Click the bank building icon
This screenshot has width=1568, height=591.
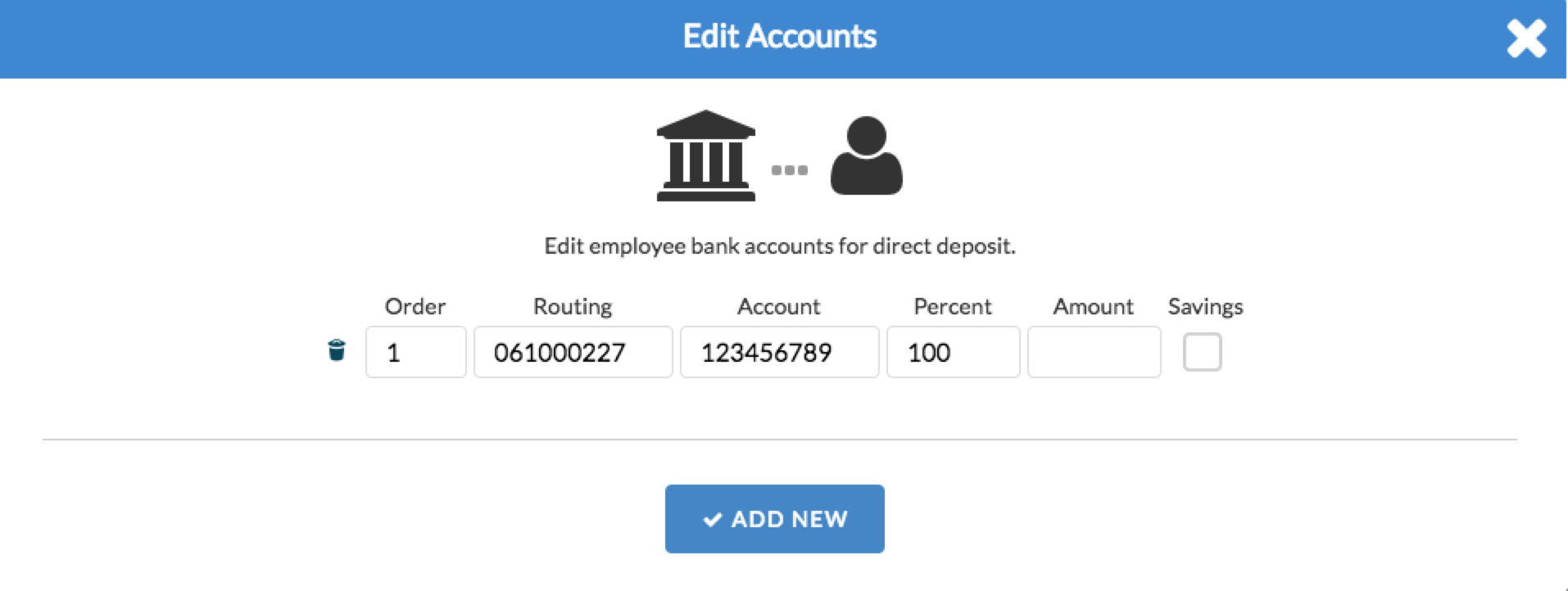coord(705,156)
